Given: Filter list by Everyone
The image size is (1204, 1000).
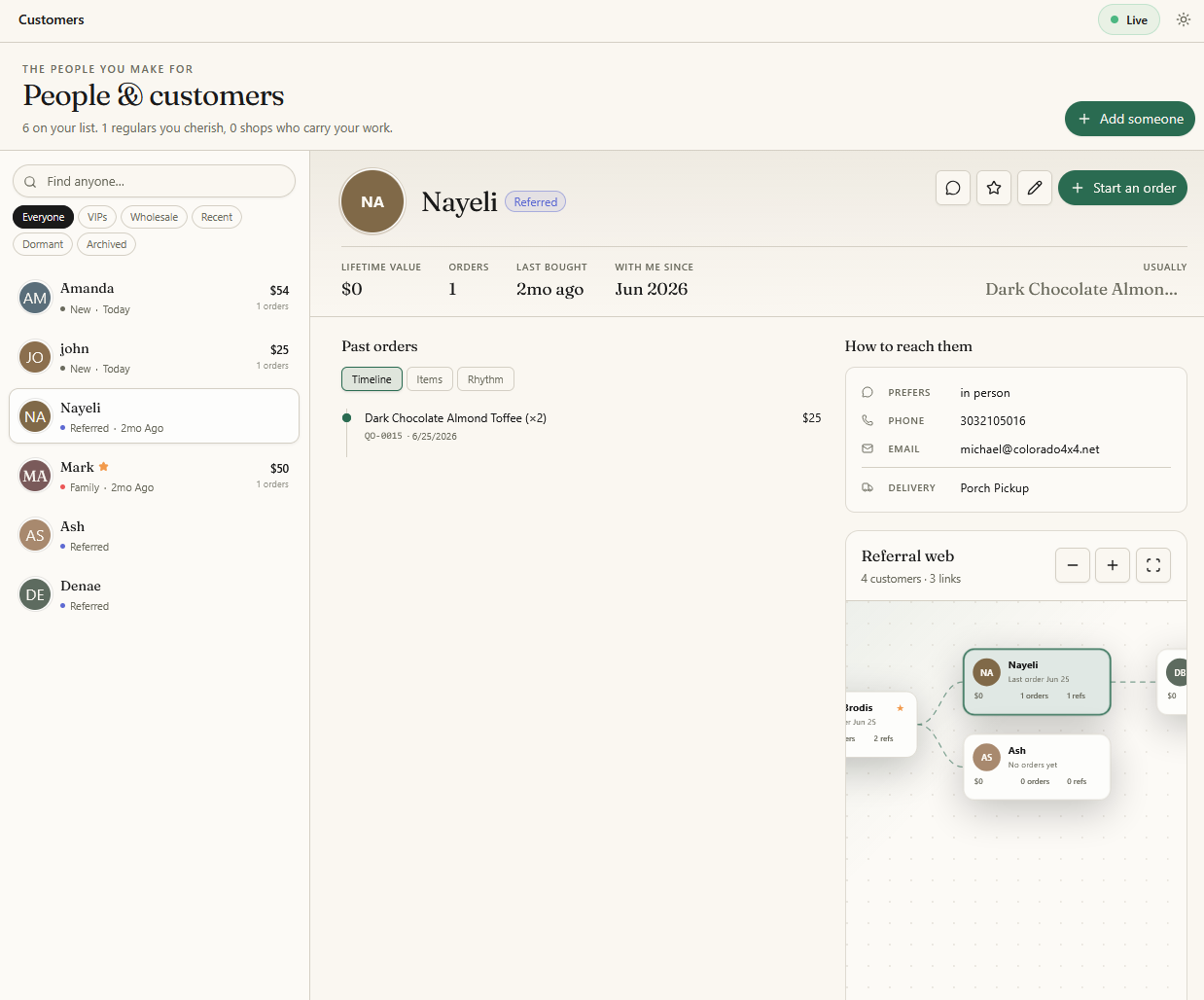Looking at the screenshot, I should (x=43, y=217).
